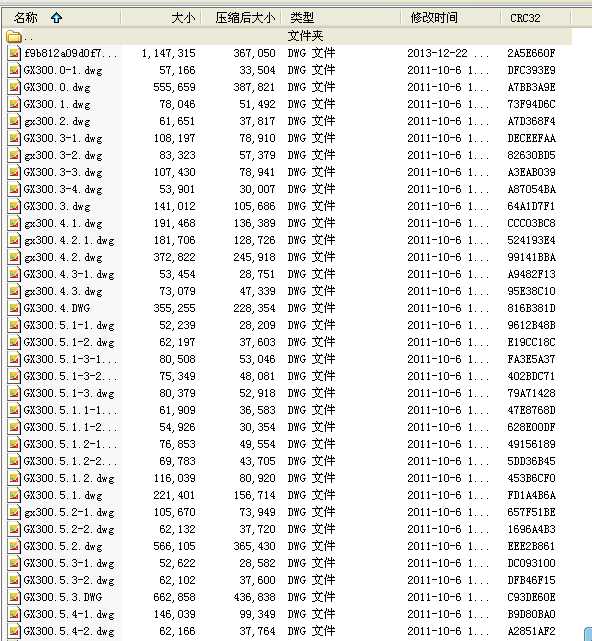Select the gx300.2.dwg file icon
Screen dimensions: 592x641
(x=14, y=121)
